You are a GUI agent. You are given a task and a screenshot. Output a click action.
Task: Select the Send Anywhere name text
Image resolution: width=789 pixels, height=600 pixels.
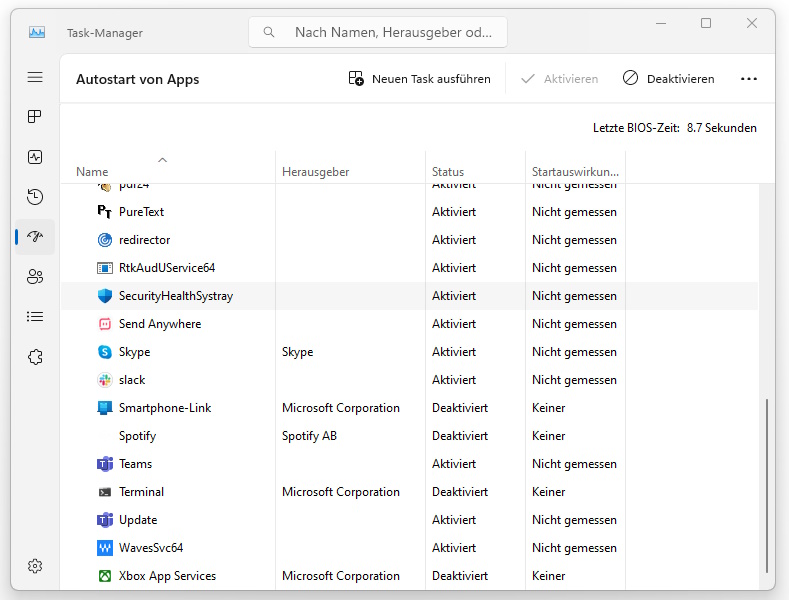point(160,324)
